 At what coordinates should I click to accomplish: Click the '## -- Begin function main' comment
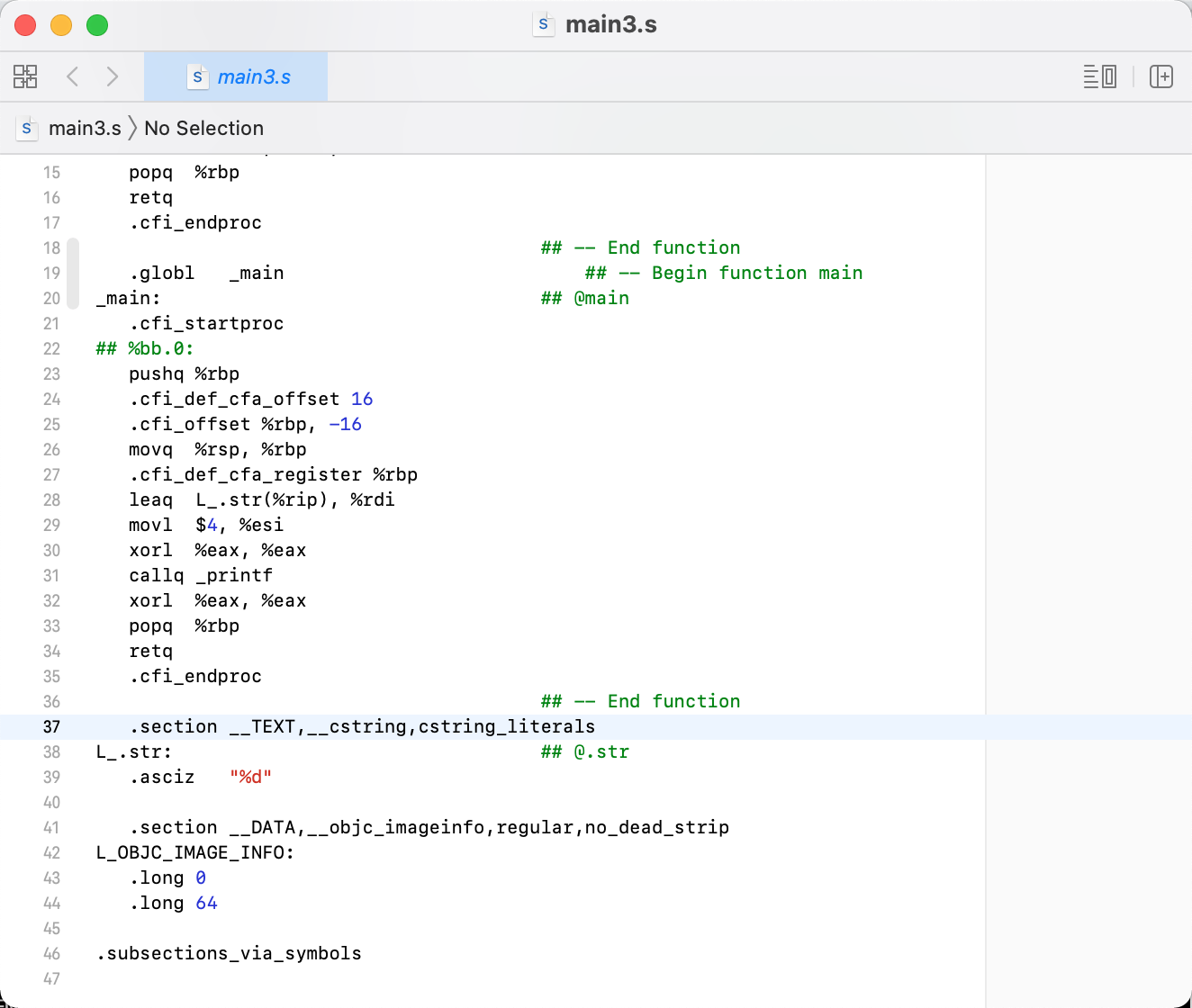click(x=724, y=273)
